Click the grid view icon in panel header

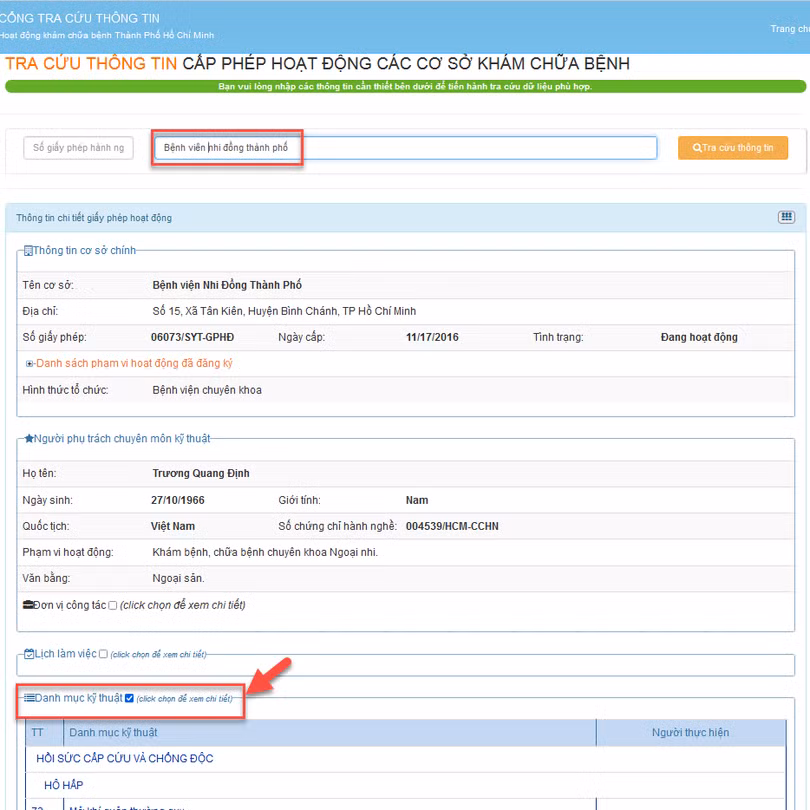[786, 217]
